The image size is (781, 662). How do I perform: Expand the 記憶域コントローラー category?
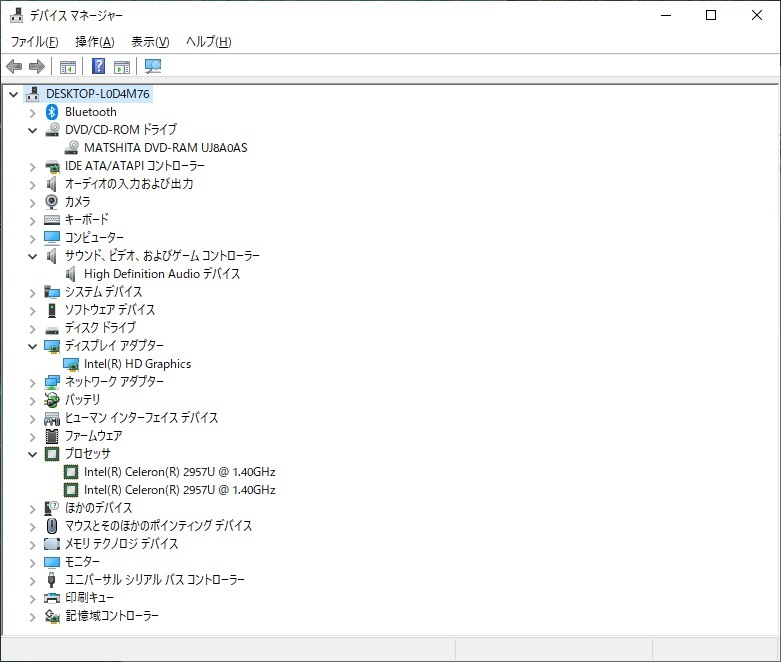(x=32, y=617)
